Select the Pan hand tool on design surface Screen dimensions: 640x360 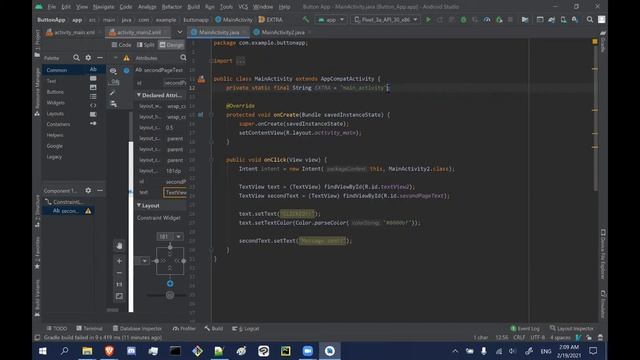pos(119,246)
